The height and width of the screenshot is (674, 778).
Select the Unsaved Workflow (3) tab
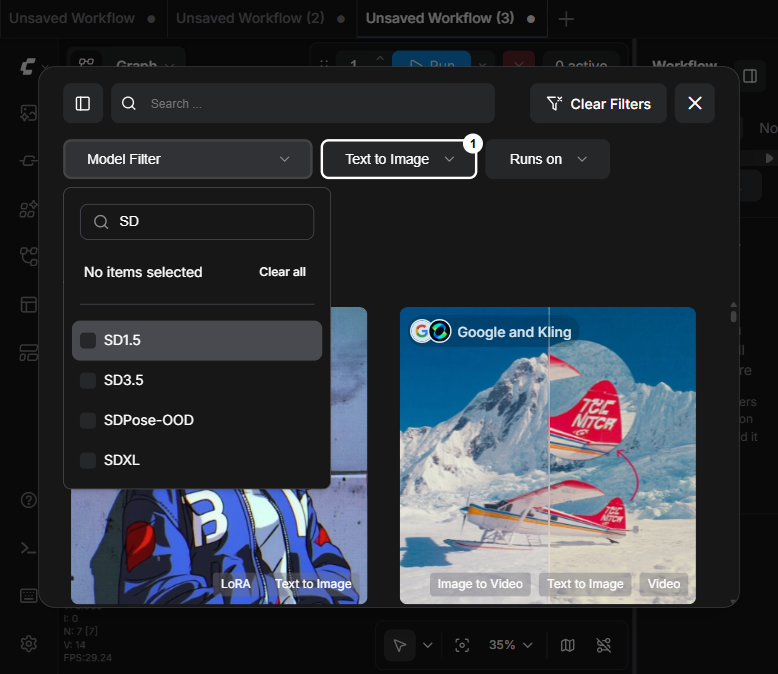click(452, 18)
